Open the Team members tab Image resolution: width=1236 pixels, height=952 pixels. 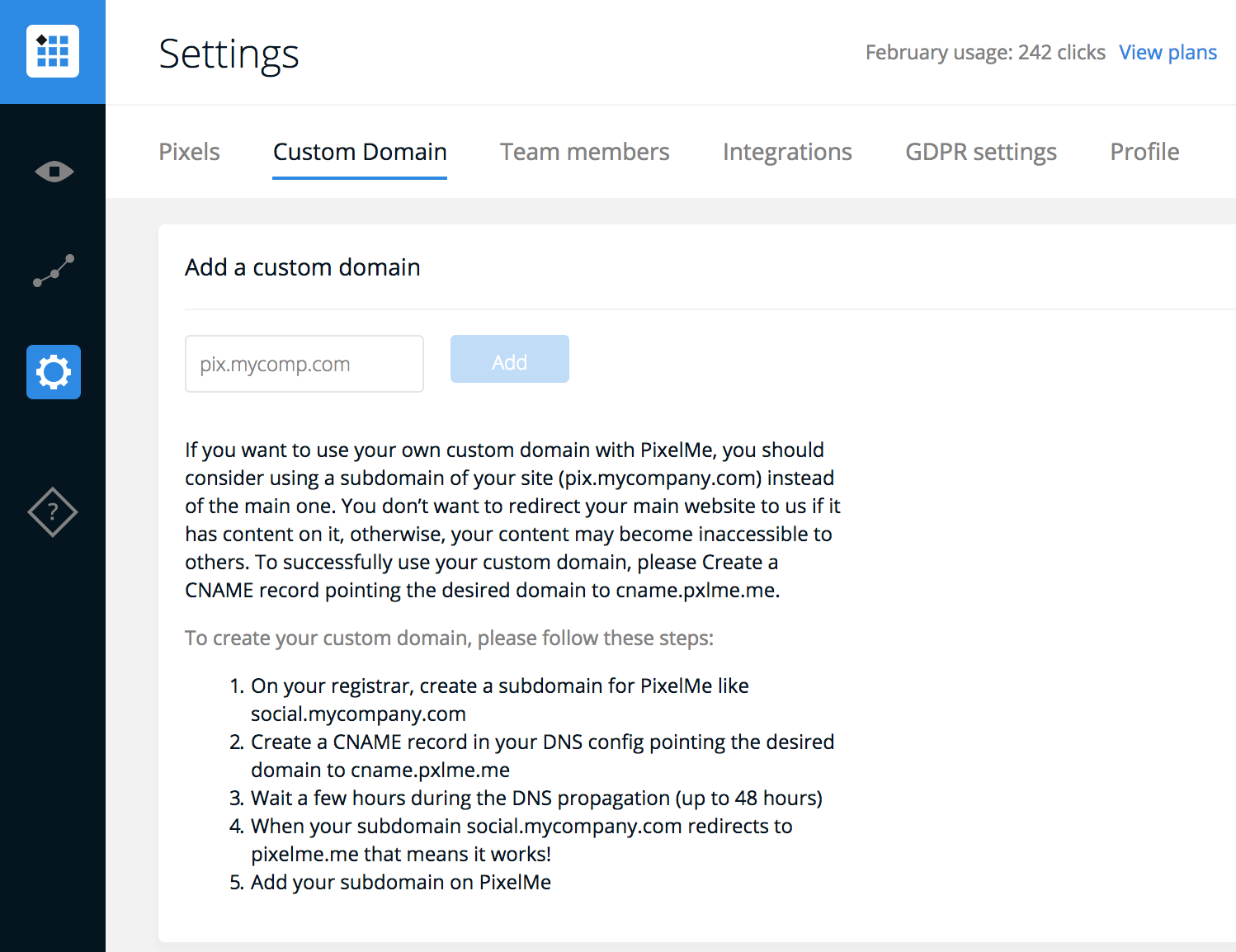point(584,152)
